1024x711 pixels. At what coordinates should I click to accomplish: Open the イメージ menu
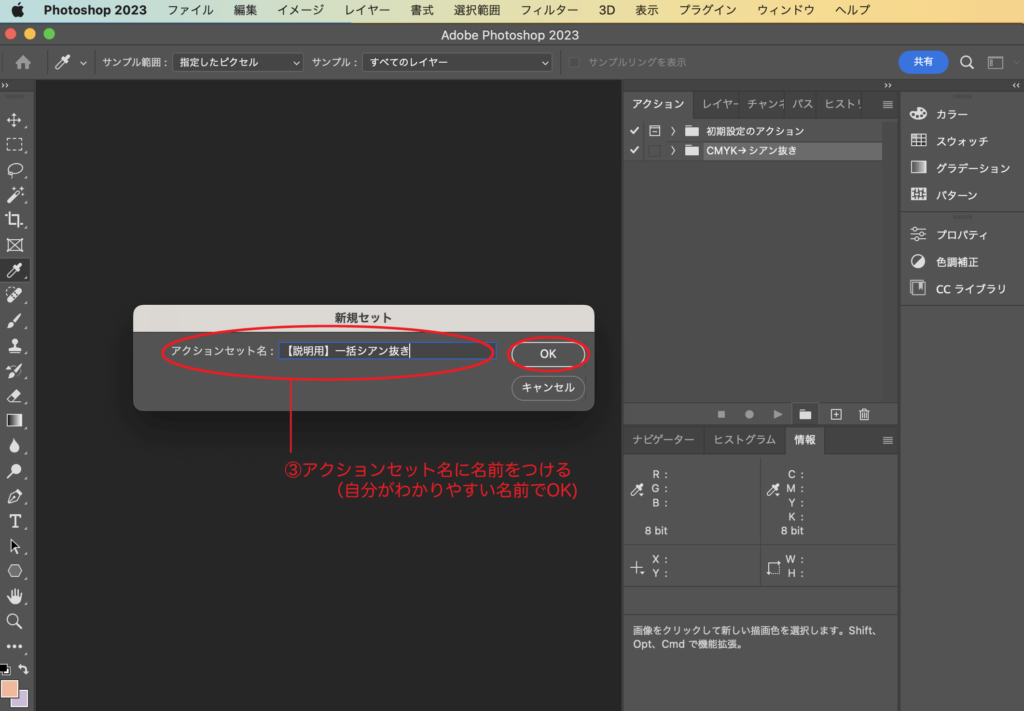(x=300, y=10)
